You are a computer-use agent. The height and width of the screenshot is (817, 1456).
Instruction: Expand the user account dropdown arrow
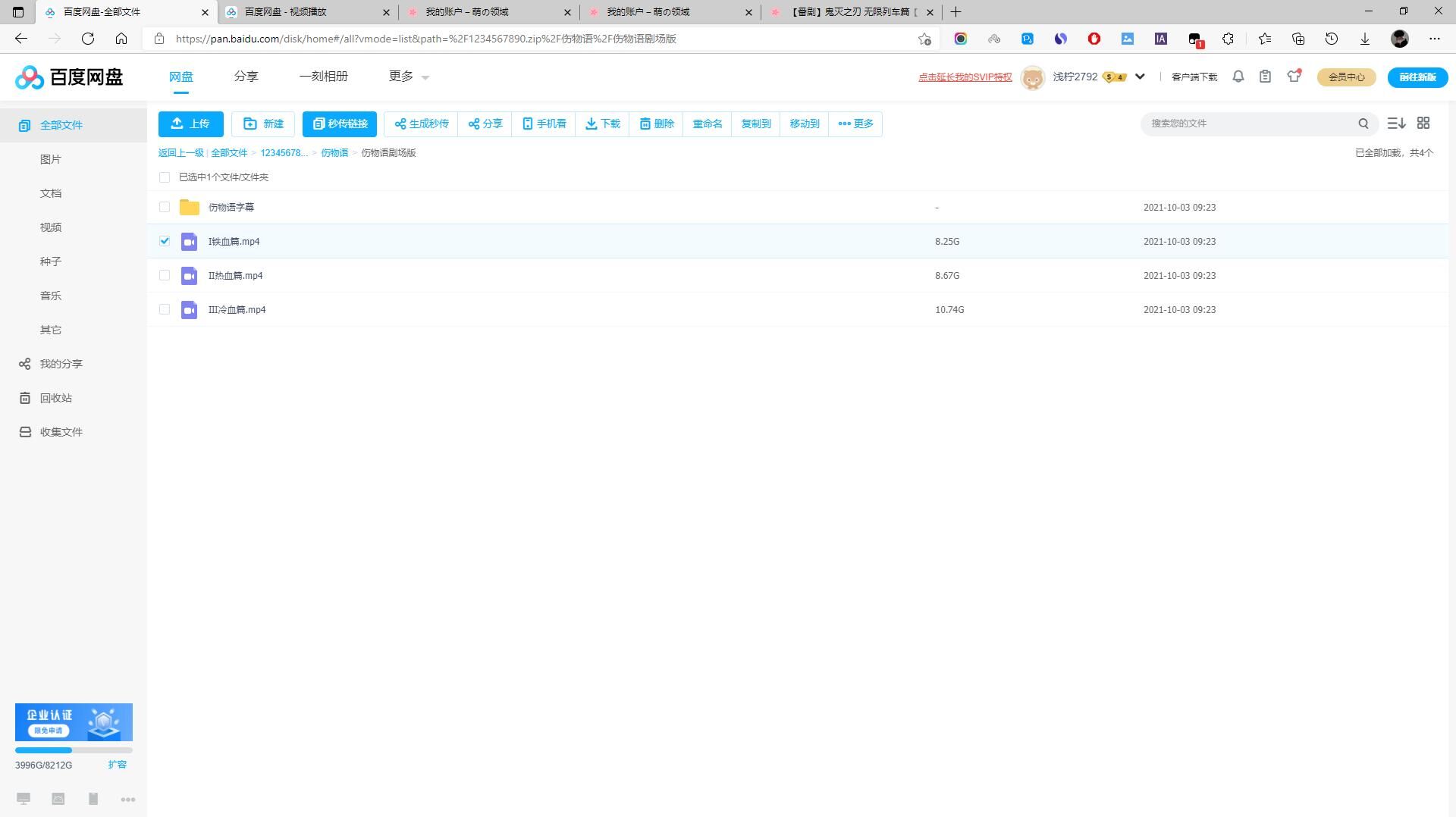click(x=1140, y=77)
